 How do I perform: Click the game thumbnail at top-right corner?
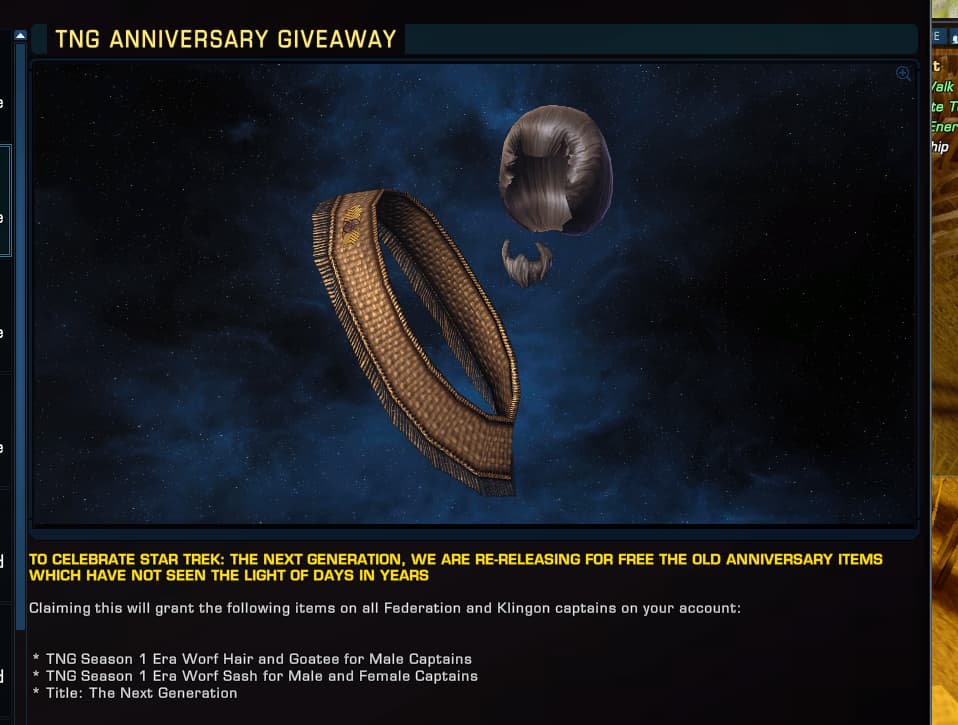[x=945, y=9]
